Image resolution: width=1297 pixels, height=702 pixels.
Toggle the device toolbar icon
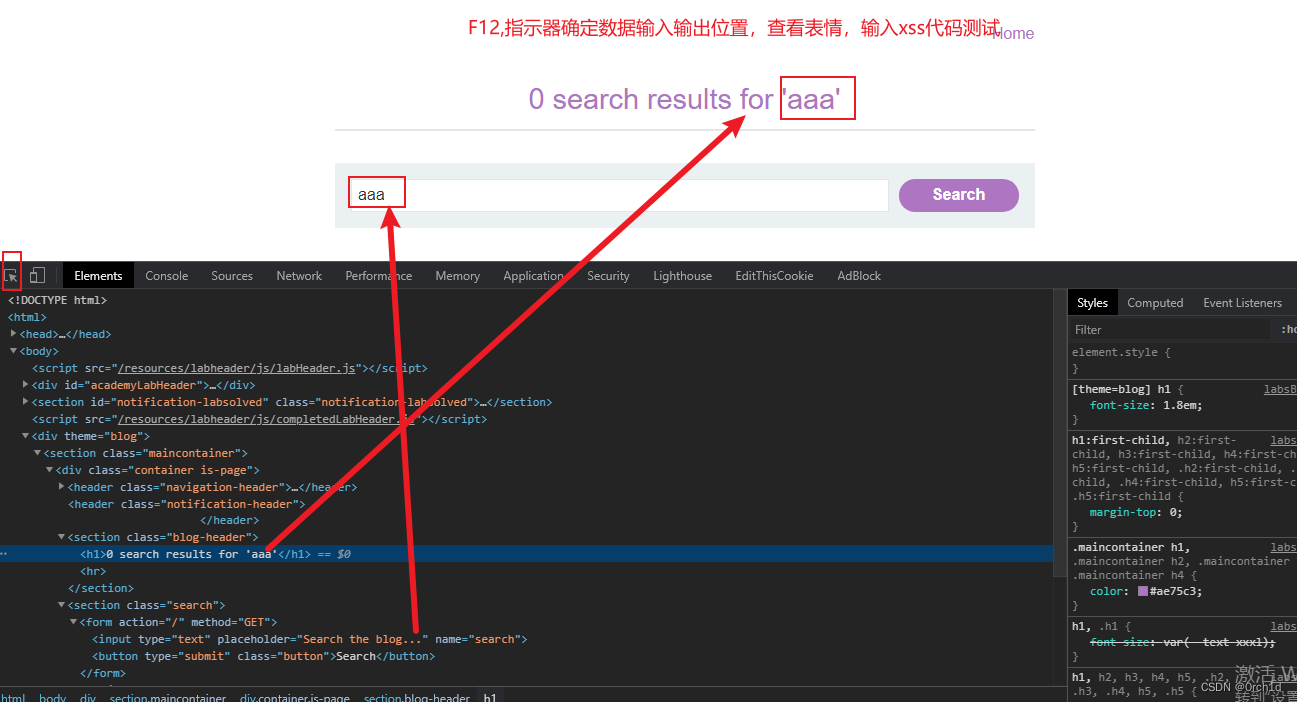coord(37,275)
